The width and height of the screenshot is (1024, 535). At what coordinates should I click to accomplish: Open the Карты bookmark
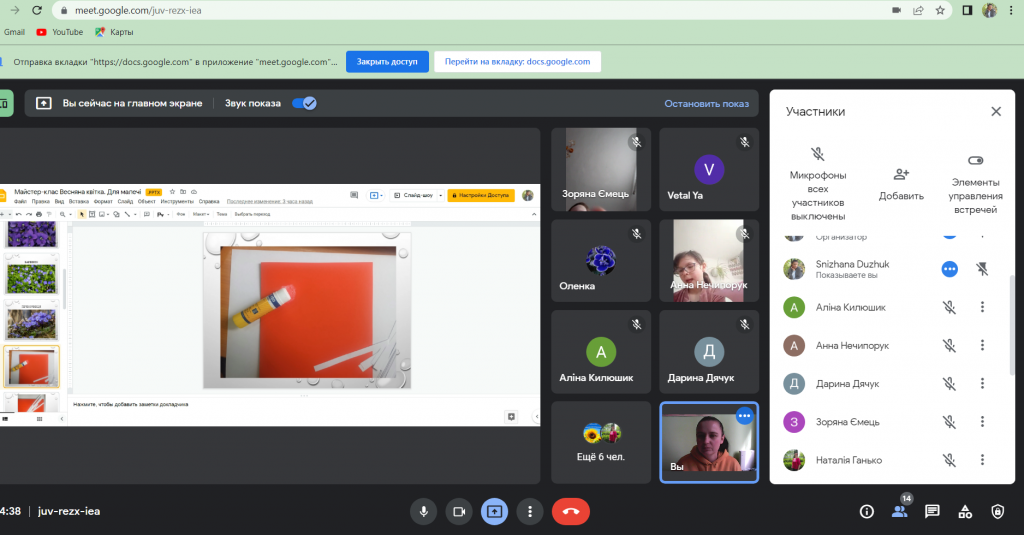(x=114, y=32)
